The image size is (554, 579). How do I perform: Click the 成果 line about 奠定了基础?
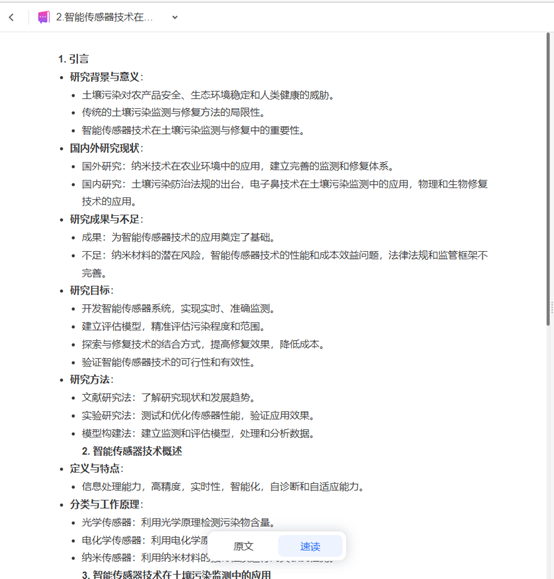(178, 237)
